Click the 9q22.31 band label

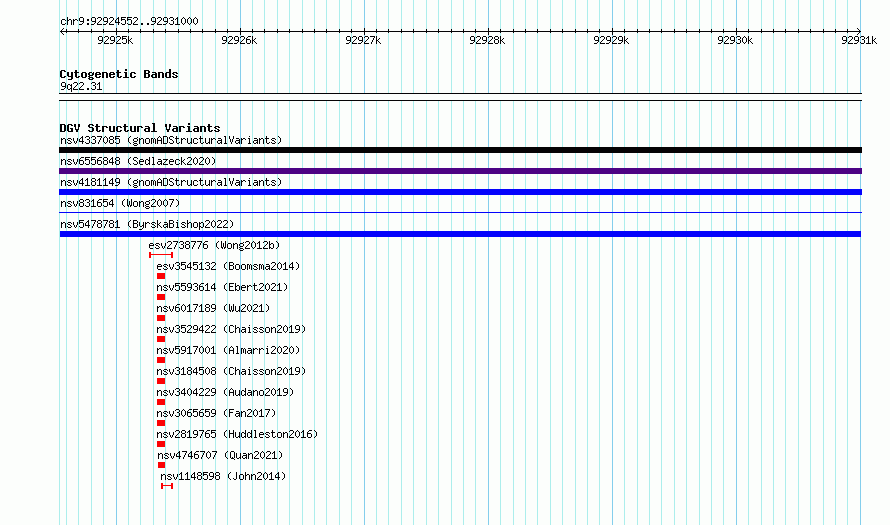point(81,86)
